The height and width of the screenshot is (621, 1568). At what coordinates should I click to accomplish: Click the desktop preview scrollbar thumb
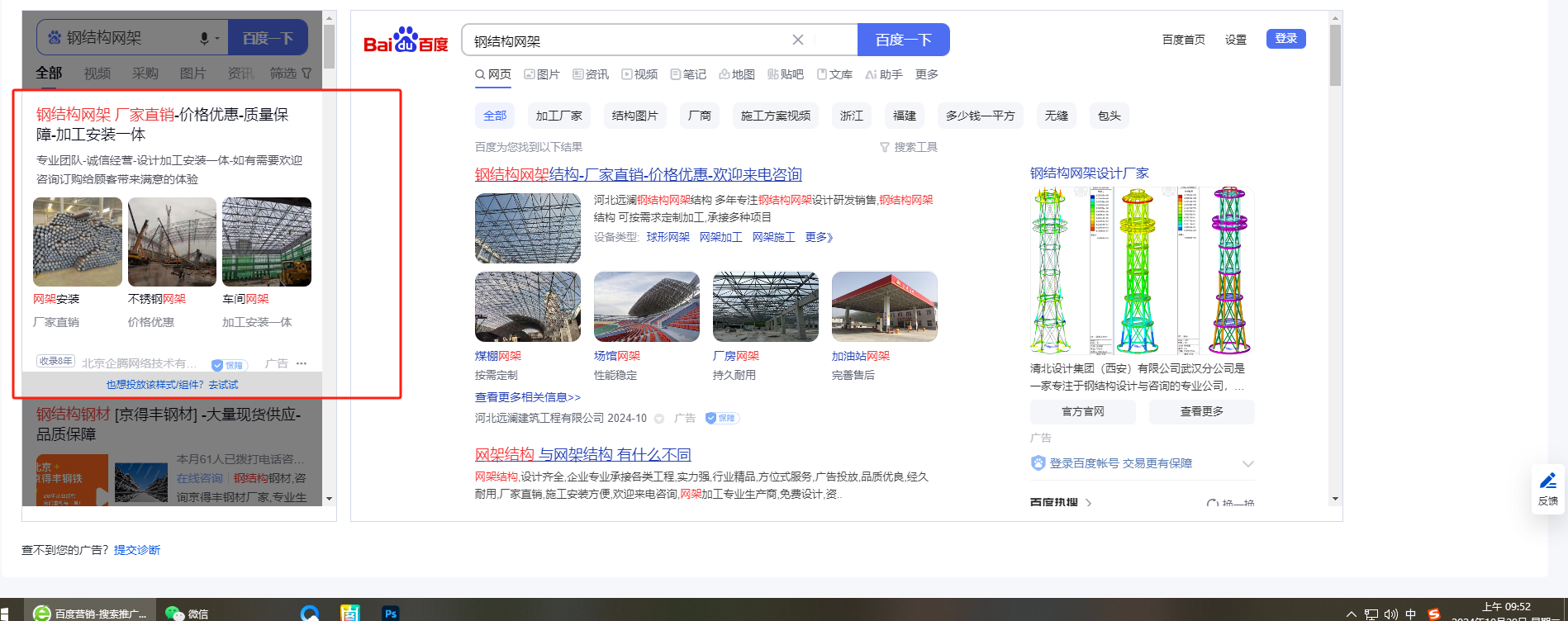[x=1335, y=55]
